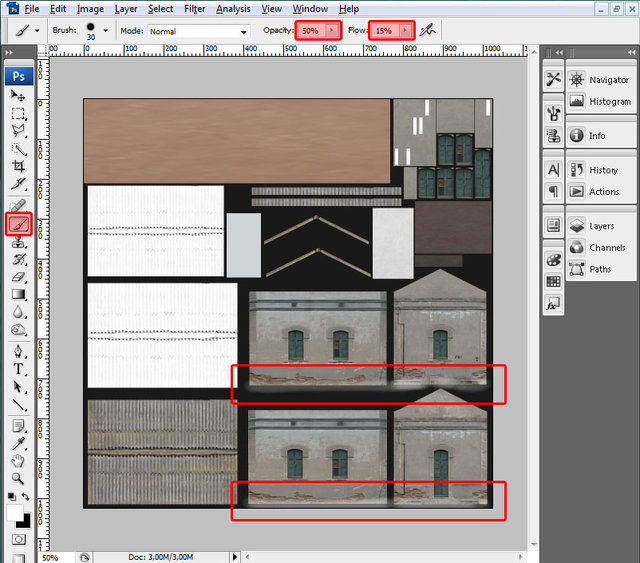Open the Layers panel
The height and width of the screenshot is (563, 640).
601,226
